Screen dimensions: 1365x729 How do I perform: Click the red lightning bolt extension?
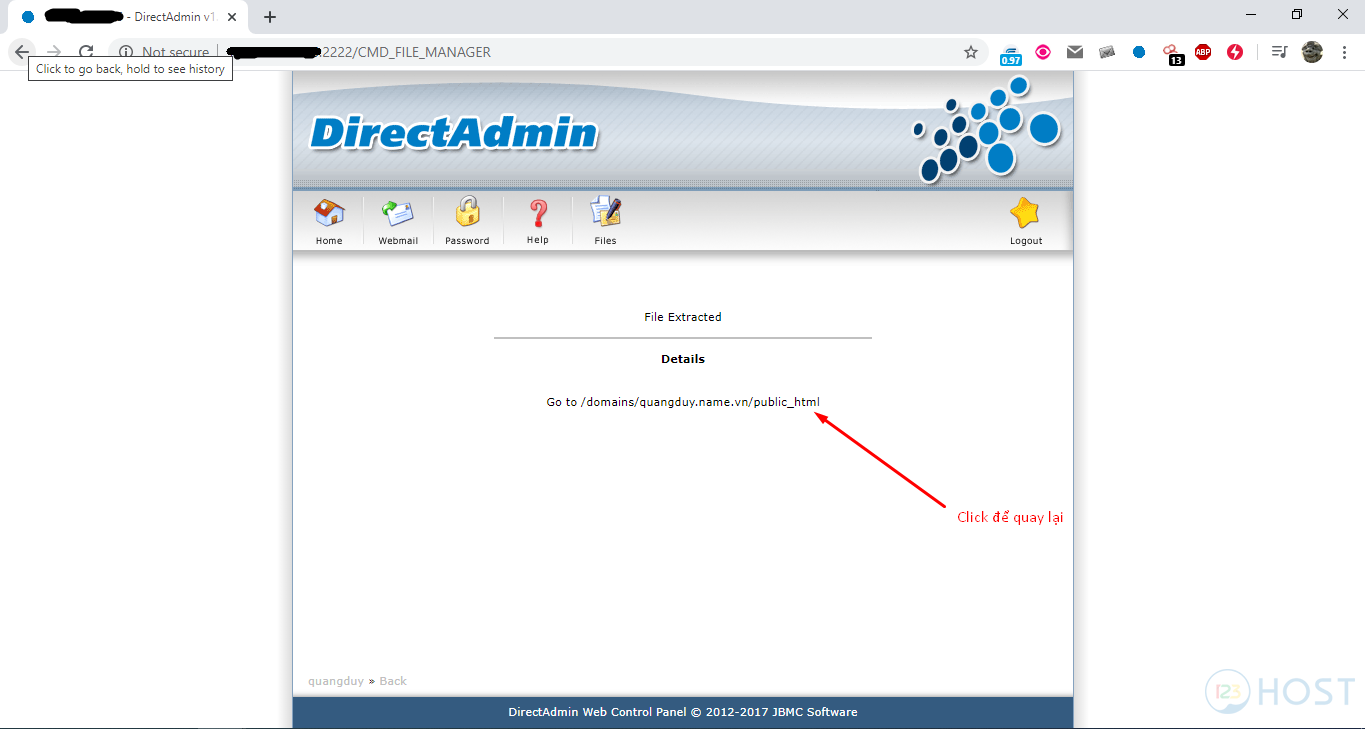click(1235, 52)
